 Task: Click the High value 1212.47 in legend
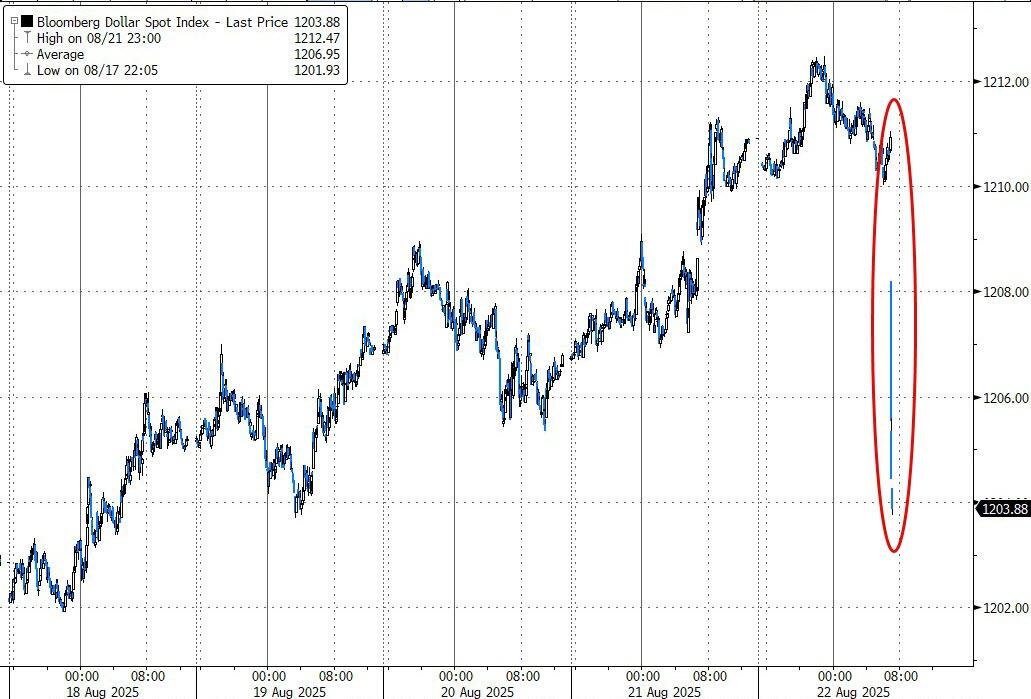click(x=318, y=38)
